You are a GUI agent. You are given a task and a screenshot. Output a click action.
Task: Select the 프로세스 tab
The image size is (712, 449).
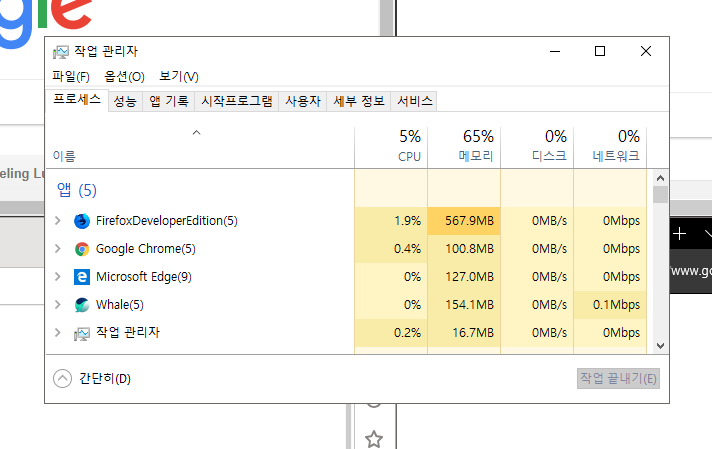[77, 99]
